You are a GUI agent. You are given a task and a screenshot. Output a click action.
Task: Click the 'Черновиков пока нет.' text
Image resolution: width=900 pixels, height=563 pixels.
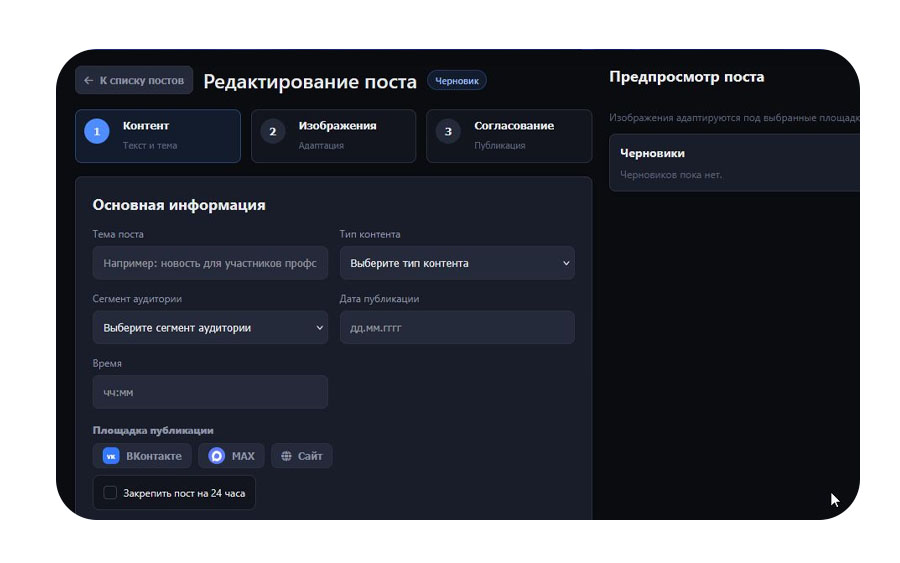tap(671, 174)
